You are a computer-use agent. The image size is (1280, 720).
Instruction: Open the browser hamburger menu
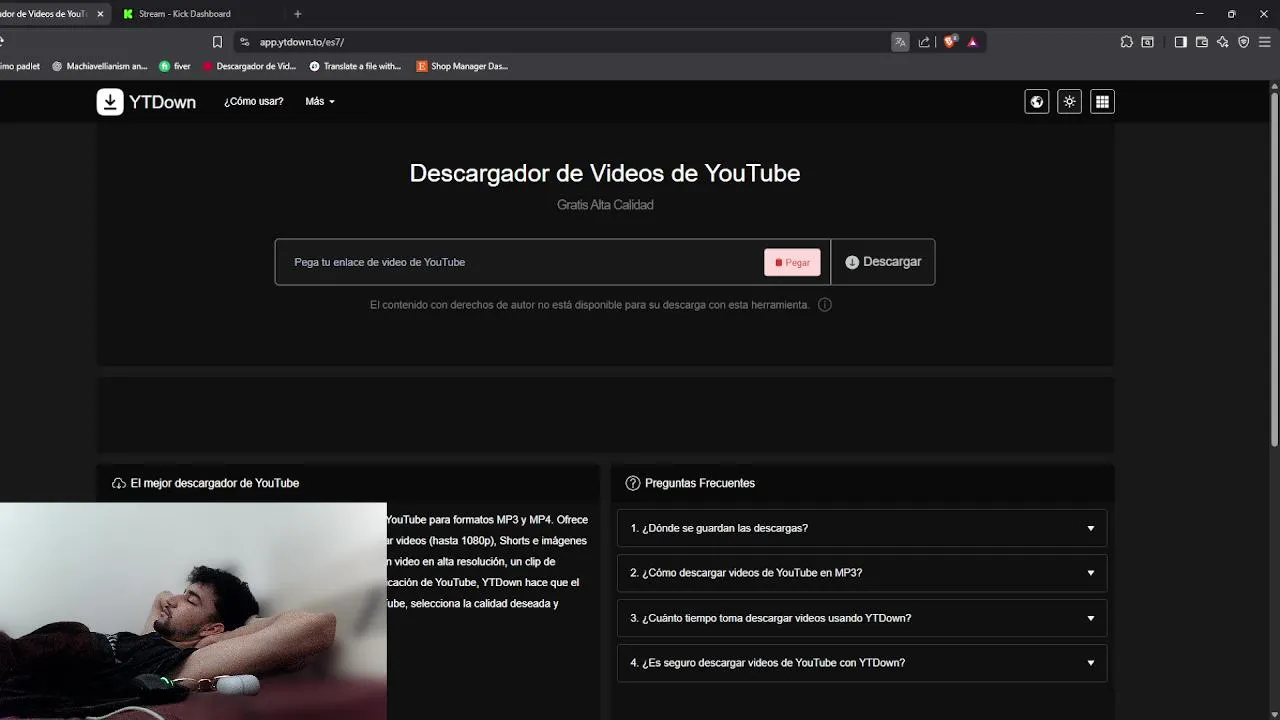click(x=1265, y=42)
